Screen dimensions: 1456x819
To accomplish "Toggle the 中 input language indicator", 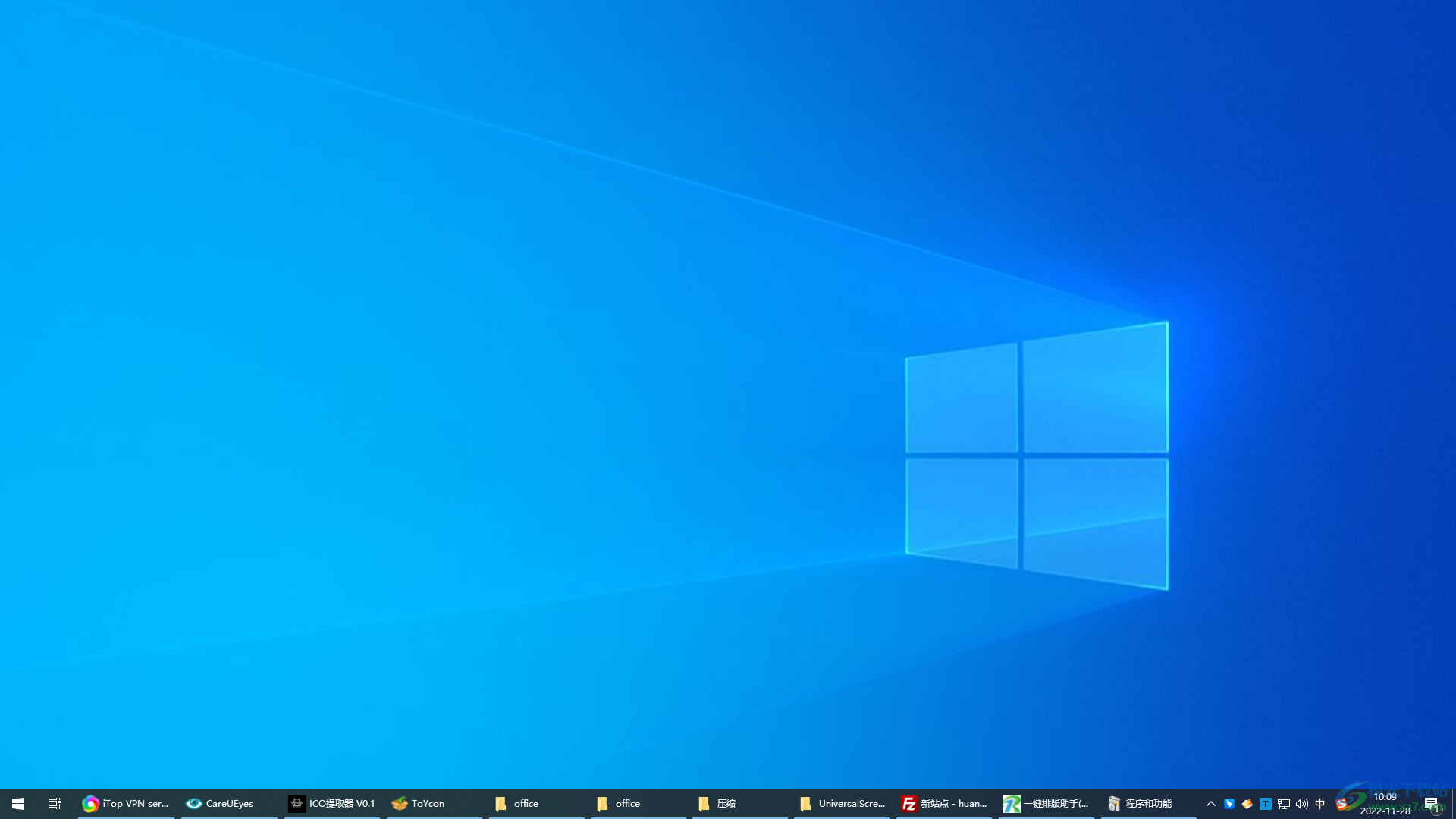I will [1320, 804].
